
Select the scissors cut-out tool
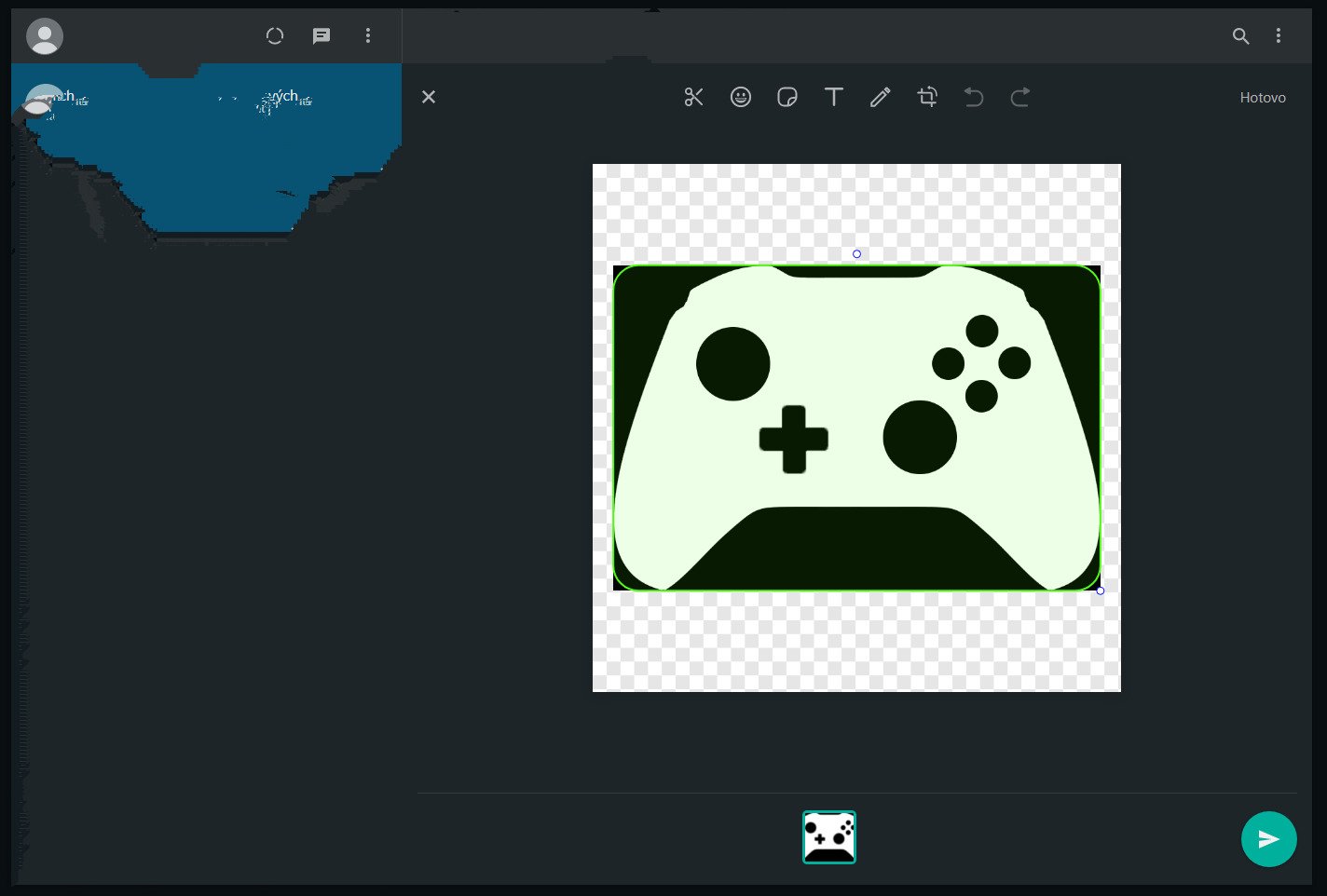694,97
